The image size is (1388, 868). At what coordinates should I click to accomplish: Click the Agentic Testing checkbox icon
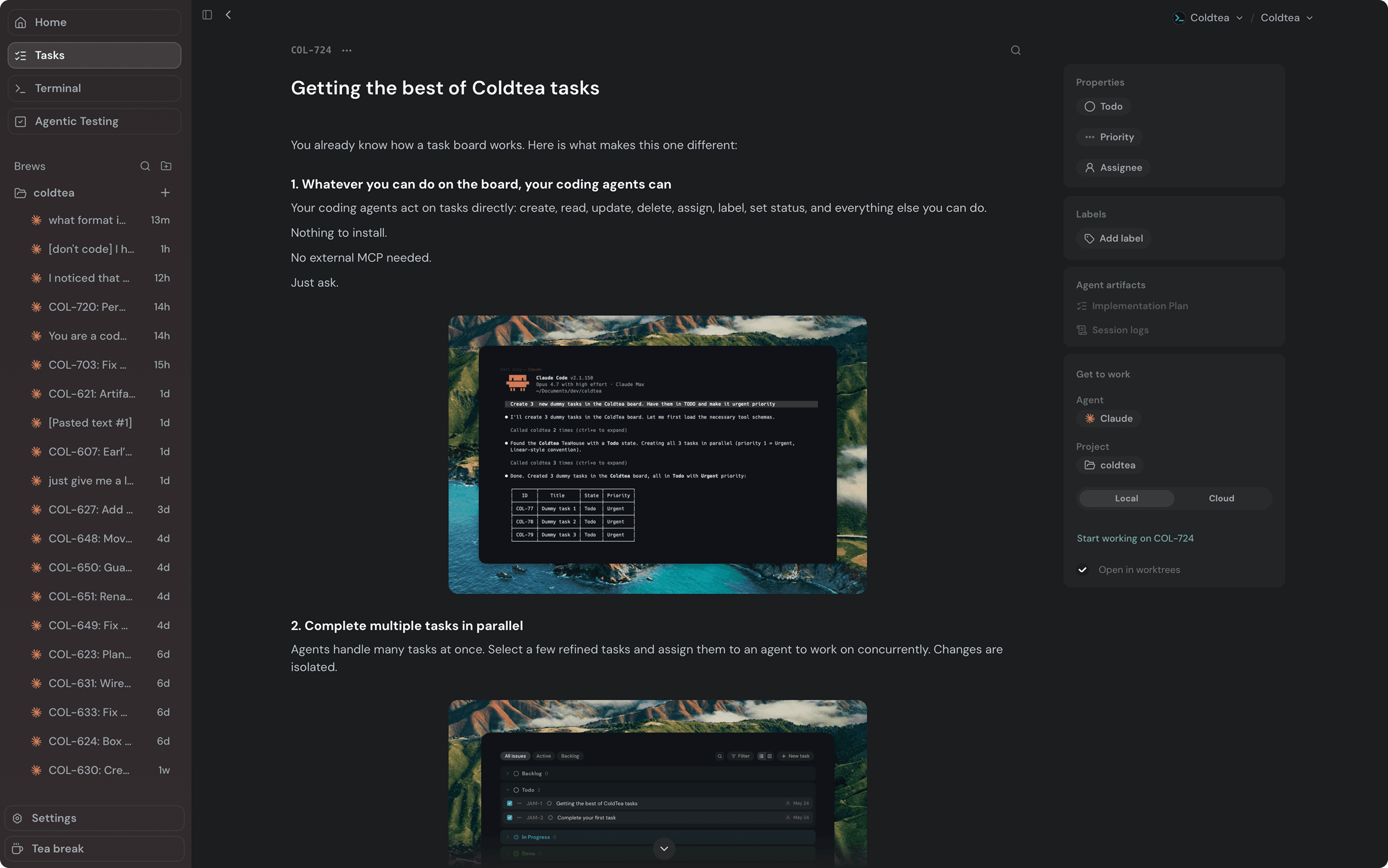(x=21, y=122)
